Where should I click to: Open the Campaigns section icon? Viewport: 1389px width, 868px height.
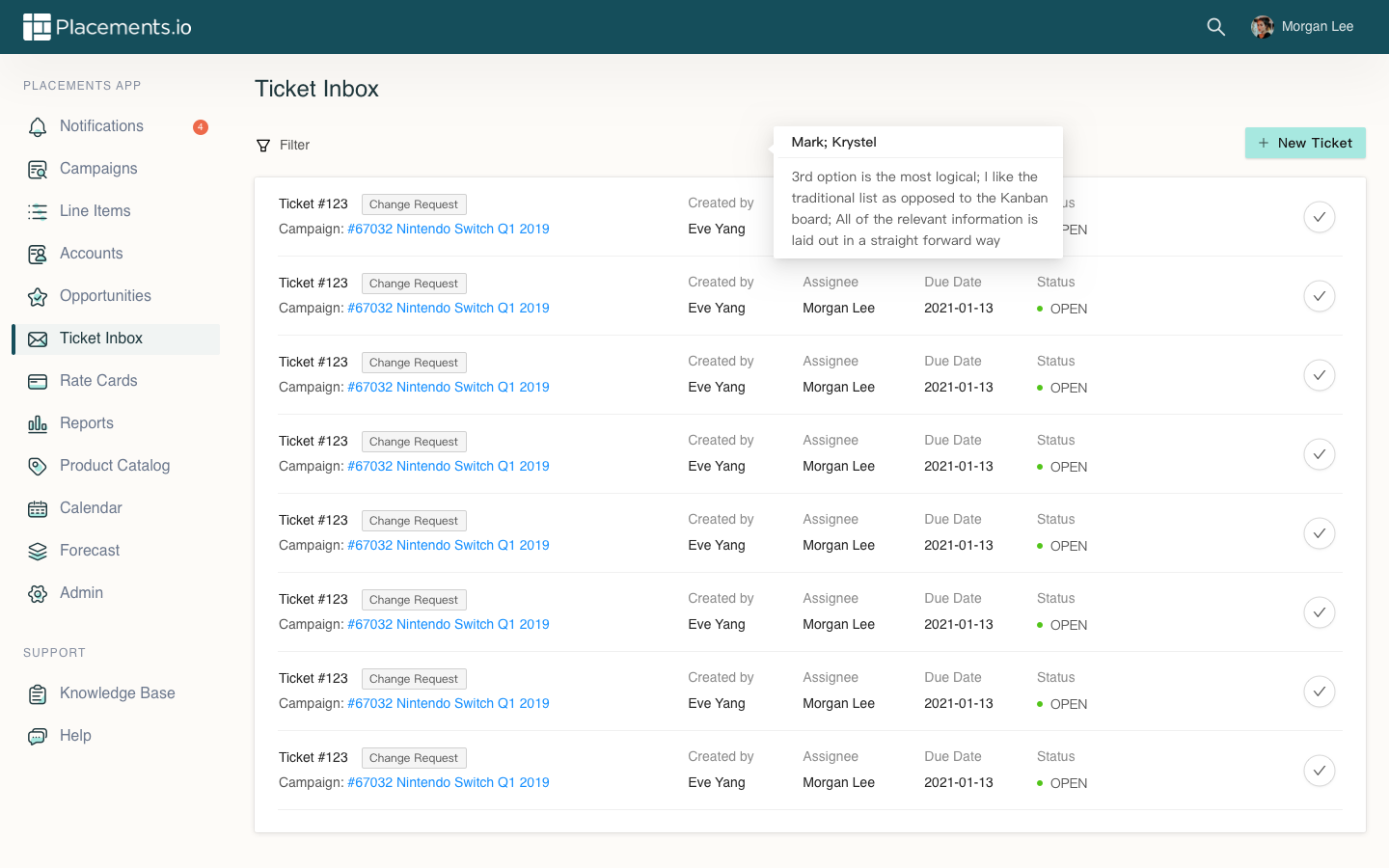pyautogui.click(x=38, y=170)
